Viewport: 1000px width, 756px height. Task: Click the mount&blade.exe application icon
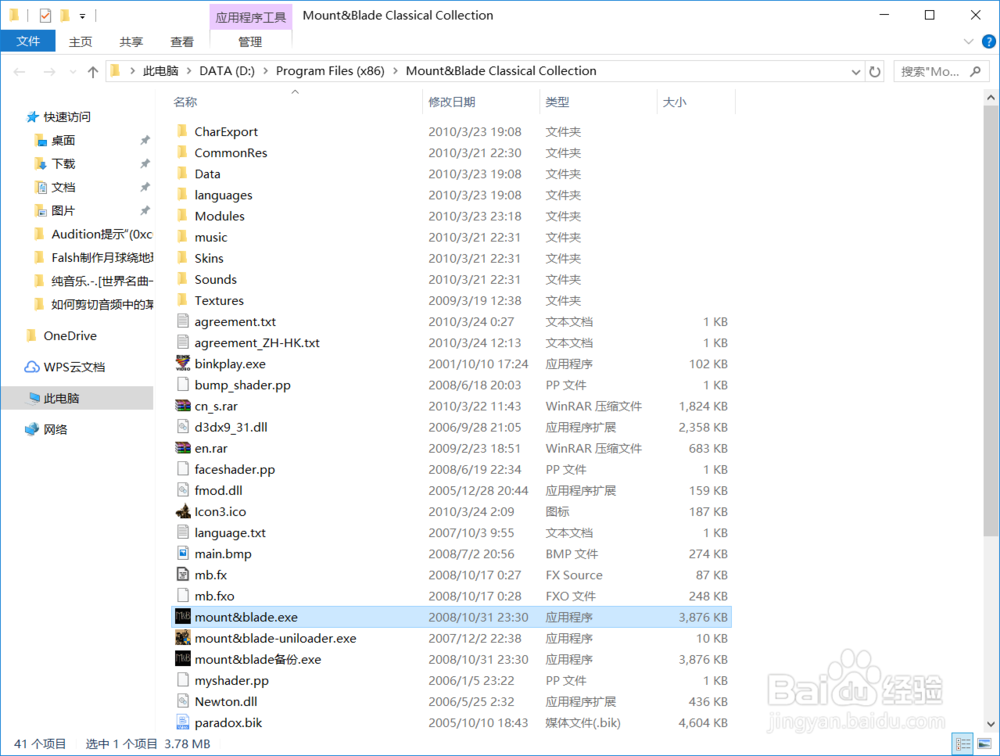tap(183, 616)
